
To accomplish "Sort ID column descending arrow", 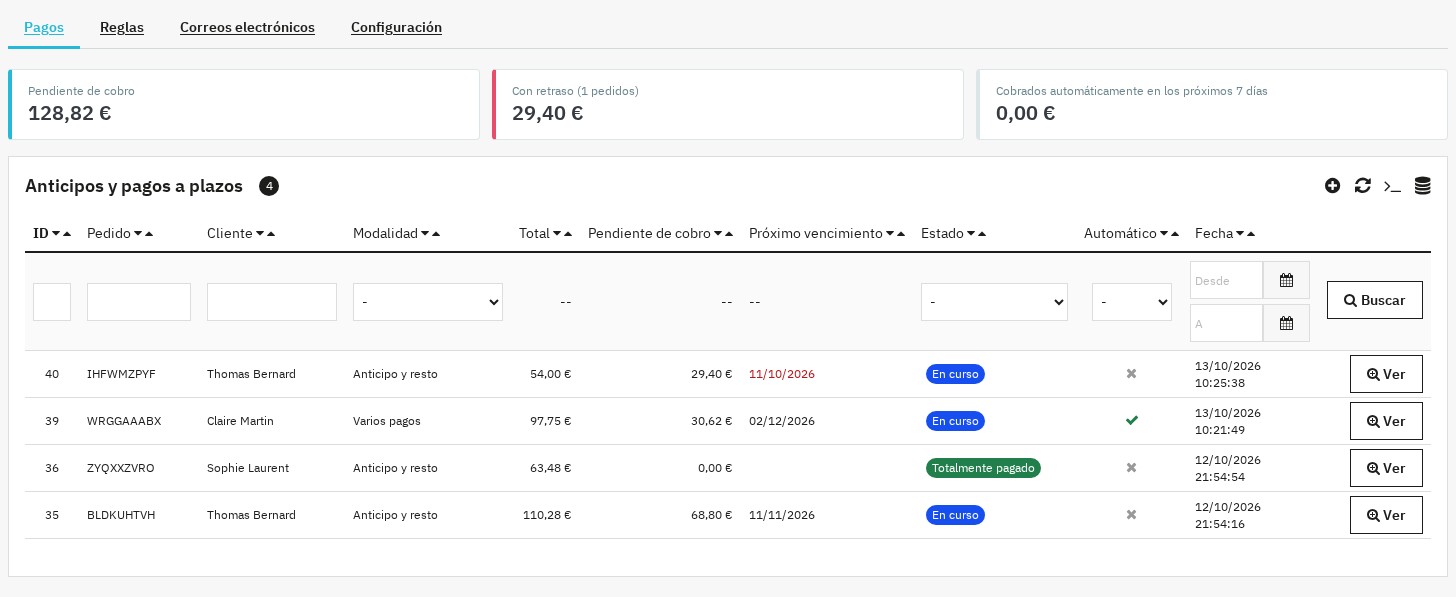I will 56,234.
